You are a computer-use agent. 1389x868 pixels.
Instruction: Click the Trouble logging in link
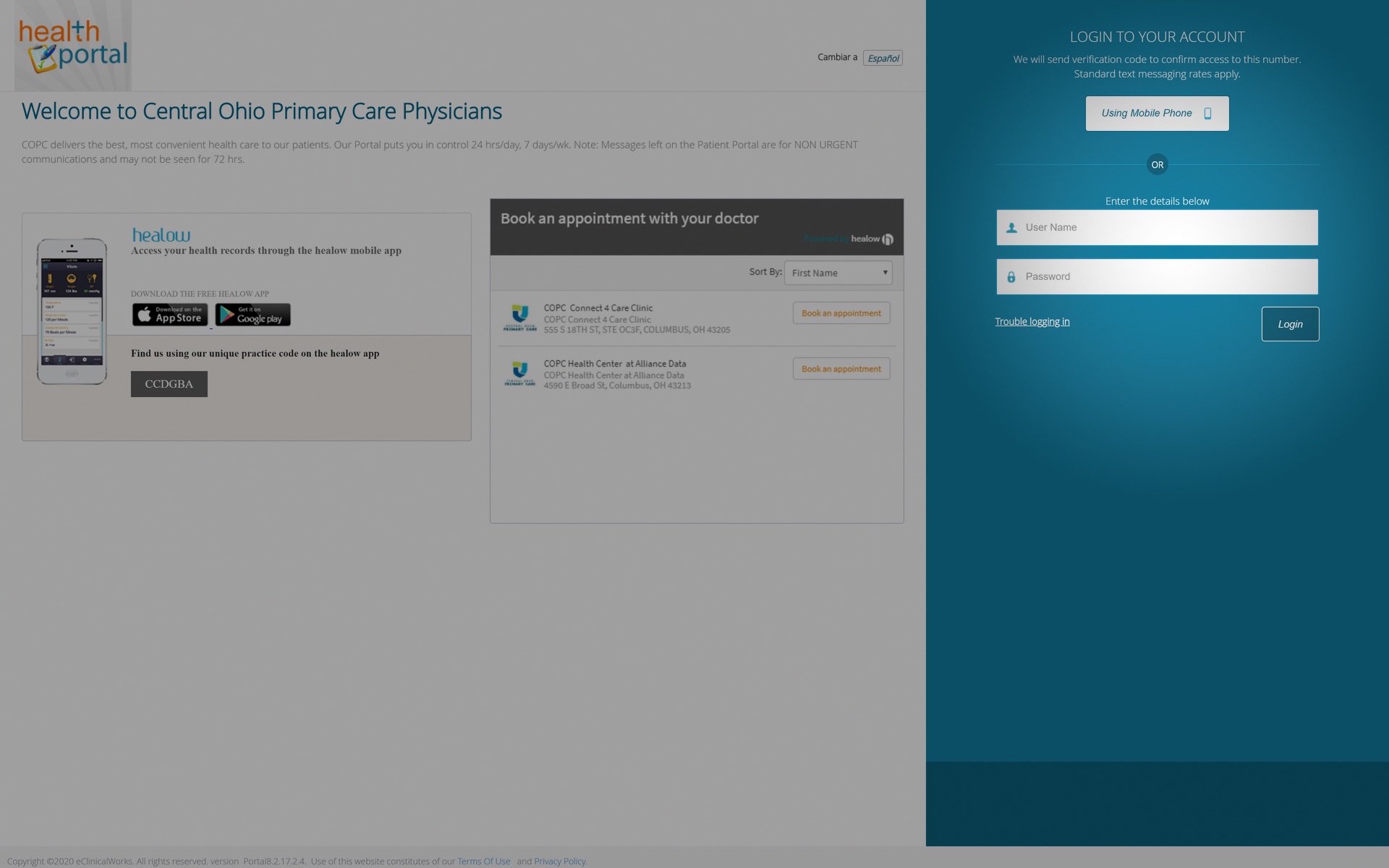(x=1032, y=322)
